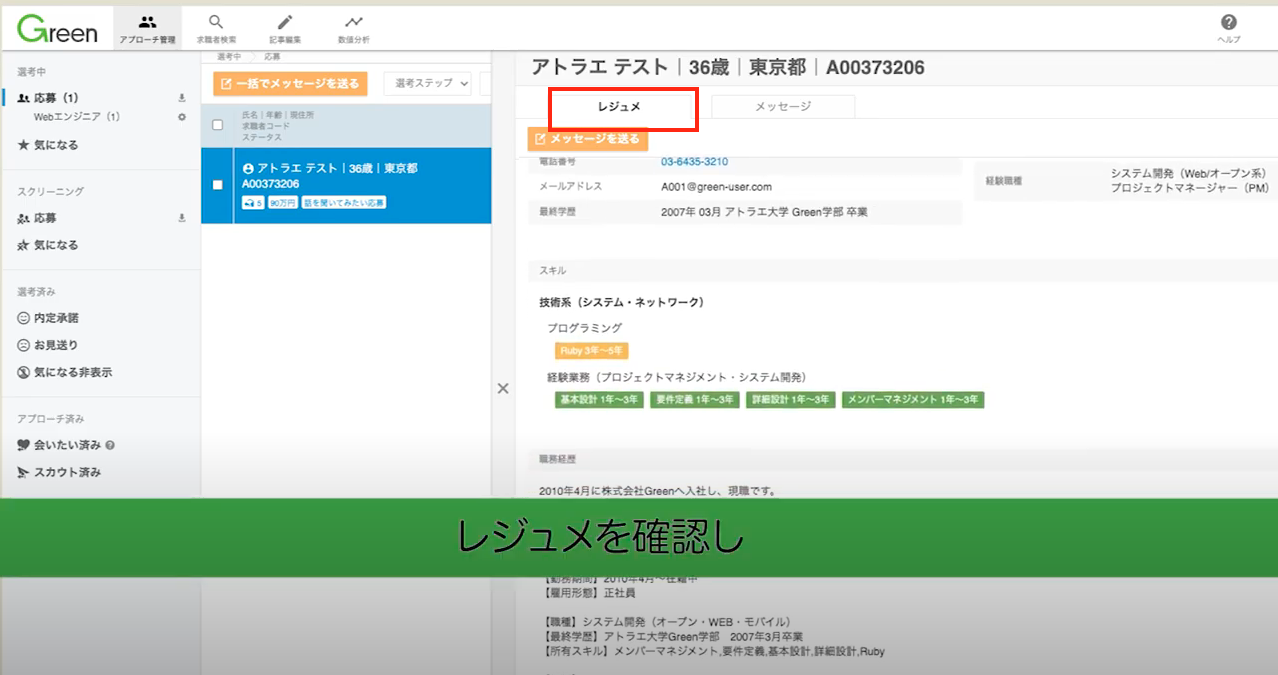The height and width of the screenshot is (675, 1278).
Task: Select 気になる非表示 in the sidebar
Action: (x=65, y=372)
